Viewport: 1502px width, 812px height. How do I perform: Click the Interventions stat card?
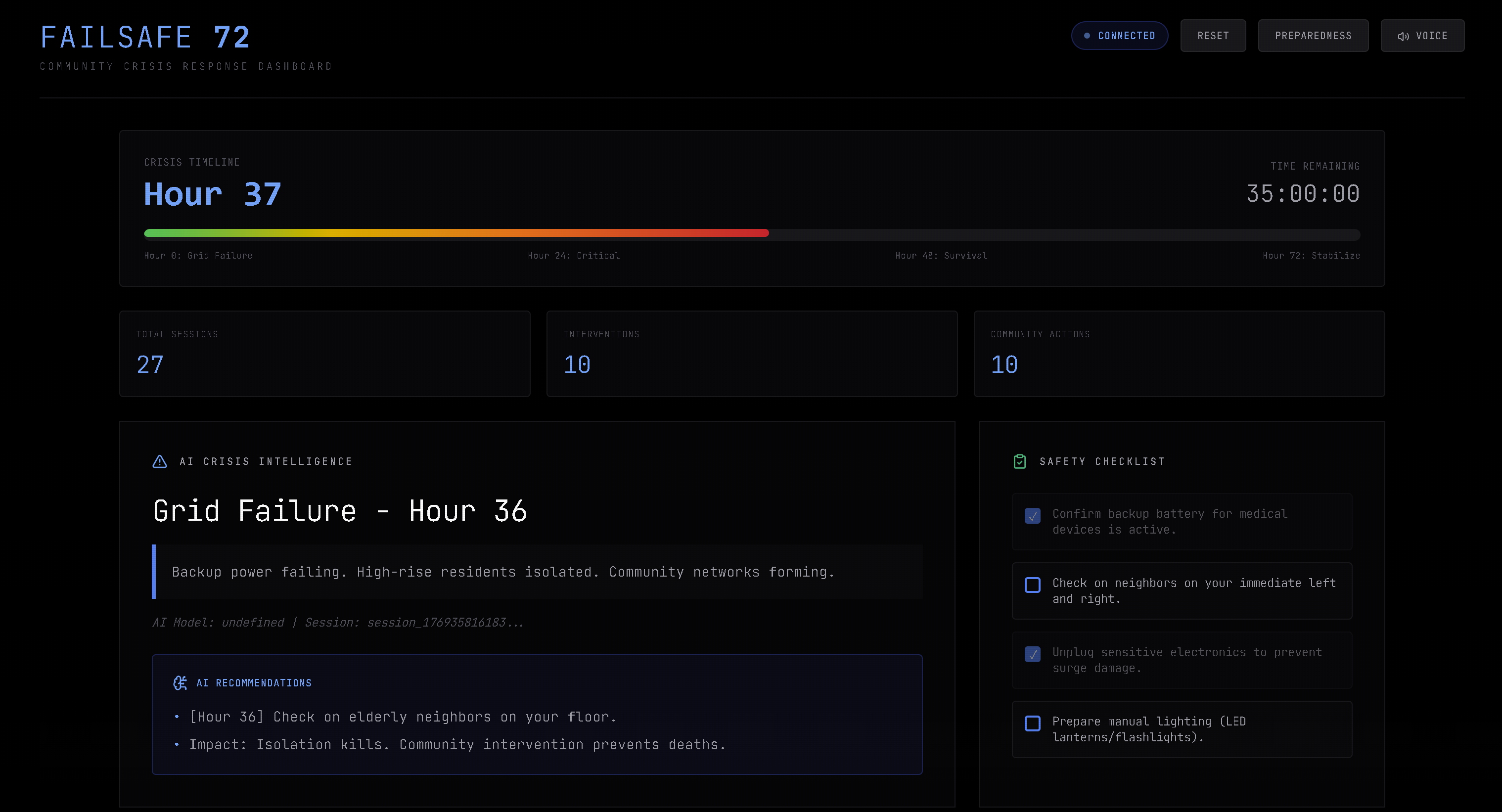coord(752,354)
